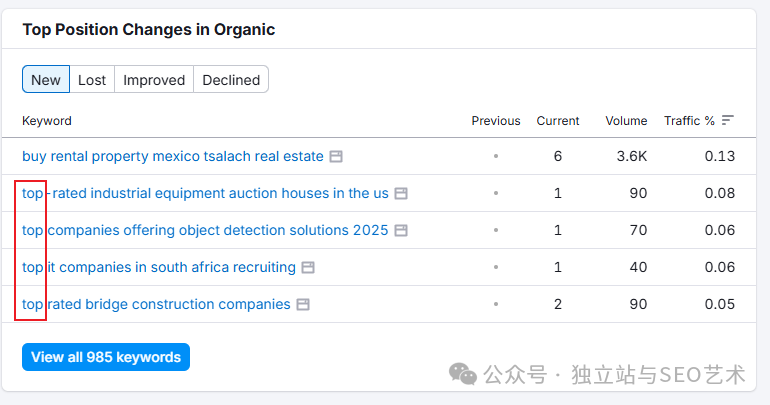Open 'top-rated industrial equipment auction houses' keyword link
Image resolution: width=770 pixels, height=405 pixels.
coord(205,194)
